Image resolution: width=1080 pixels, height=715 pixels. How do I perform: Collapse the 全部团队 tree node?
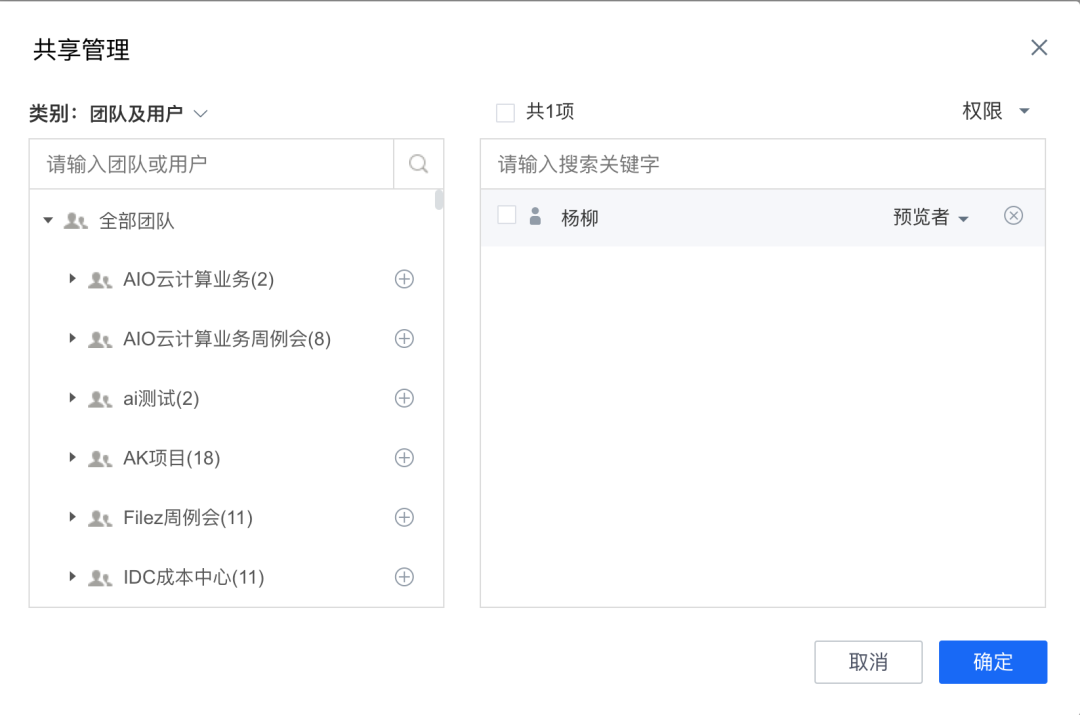click(x=48, y=220)
